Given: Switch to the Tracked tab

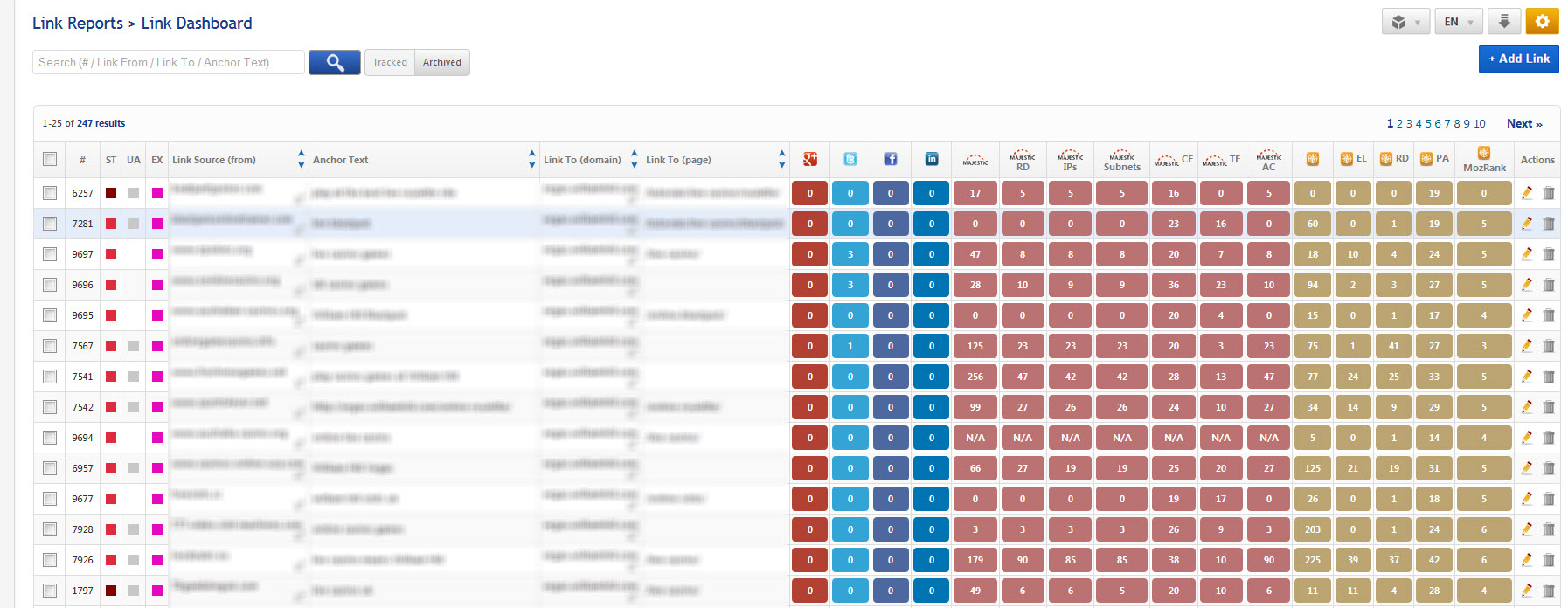Looking at the screenshot, I should (390, 62).
